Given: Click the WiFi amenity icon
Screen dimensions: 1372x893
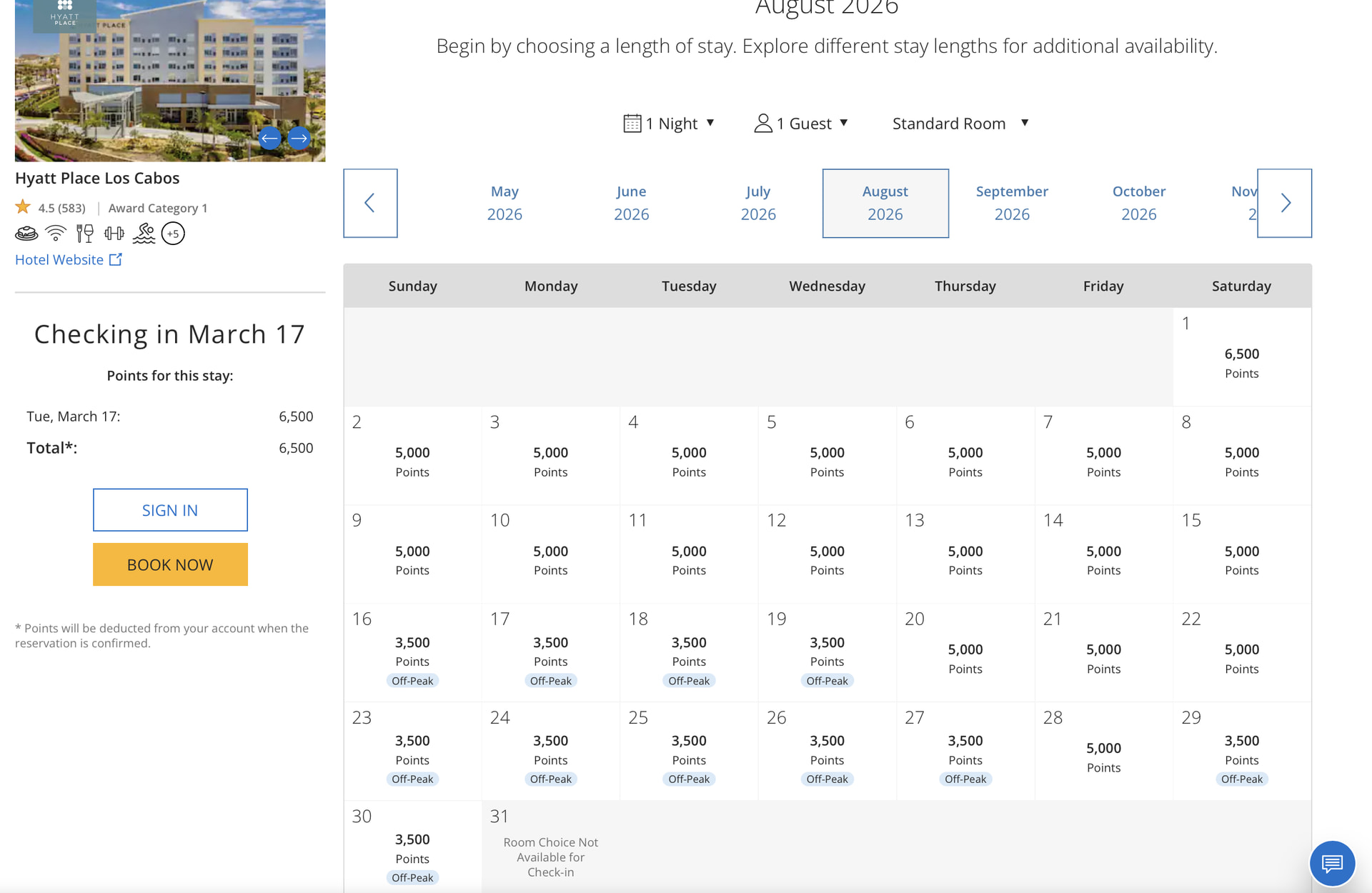Looking at the screenshot, I should 55,234.
